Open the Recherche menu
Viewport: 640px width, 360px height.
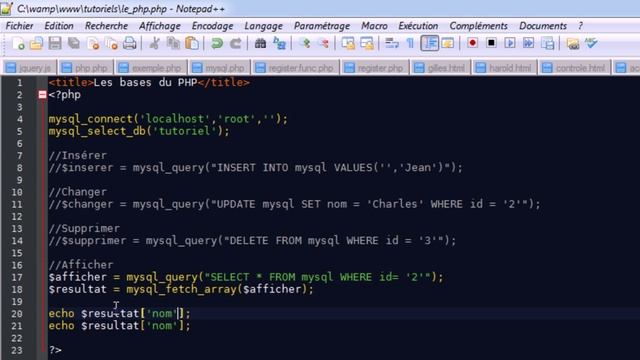tap(106, 26)
